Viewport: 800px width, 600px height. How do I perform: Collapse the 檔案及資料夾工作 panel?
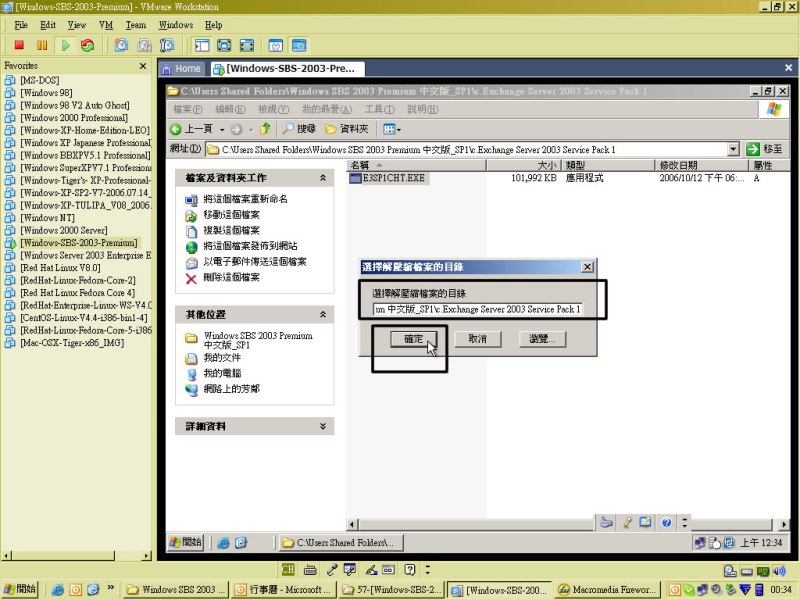(x=322, y=178)
